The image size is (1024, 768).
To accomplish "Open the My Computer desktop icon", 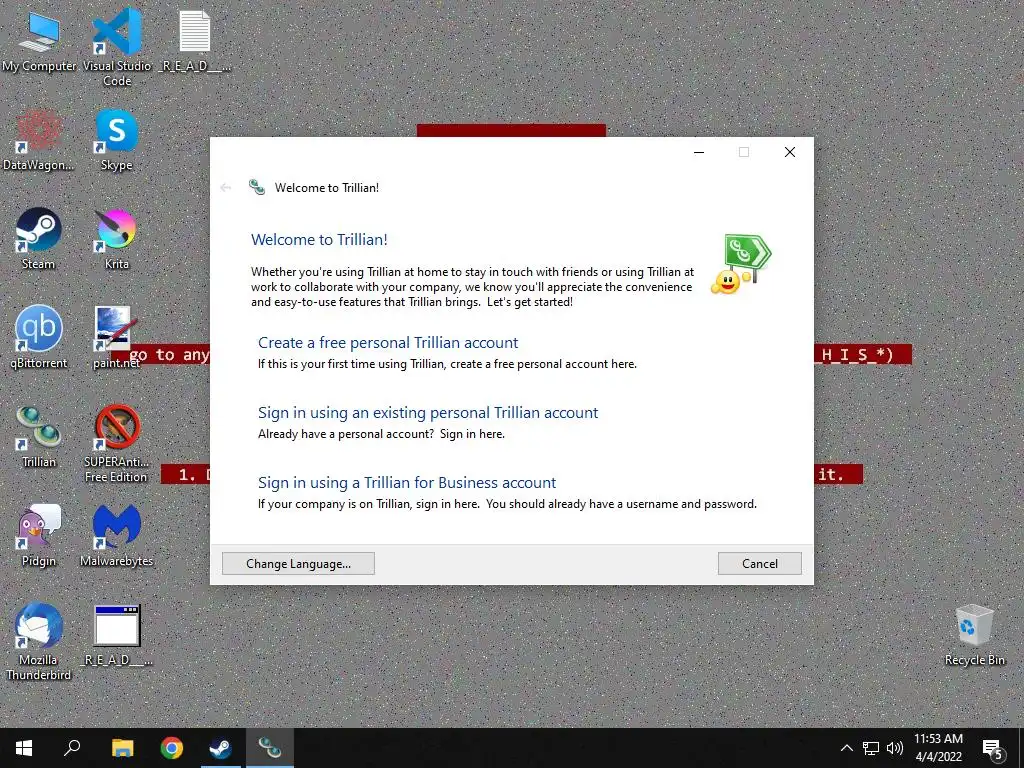I will pos(39,42).
